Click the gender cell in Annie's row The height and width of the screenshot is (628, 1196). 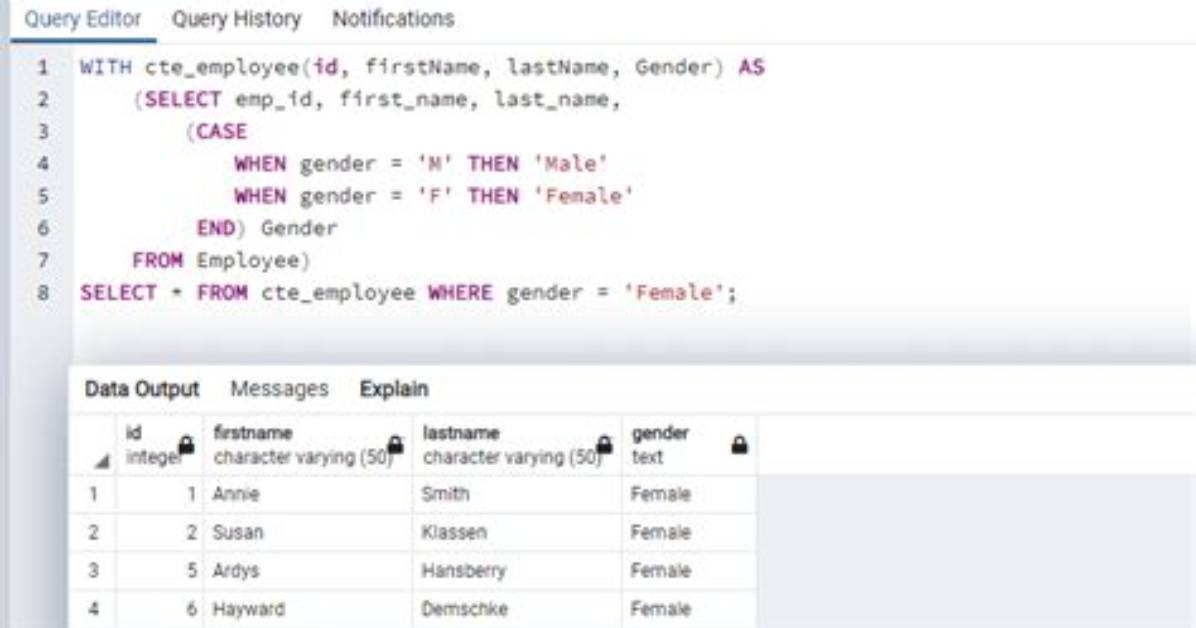(690, 494)
